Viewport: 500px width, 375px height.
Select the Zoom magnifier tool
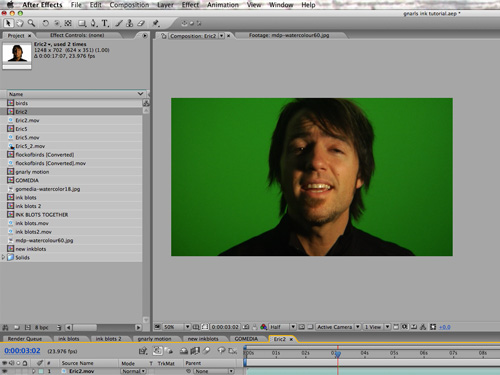pyautogui.click(x=31, y=23)
